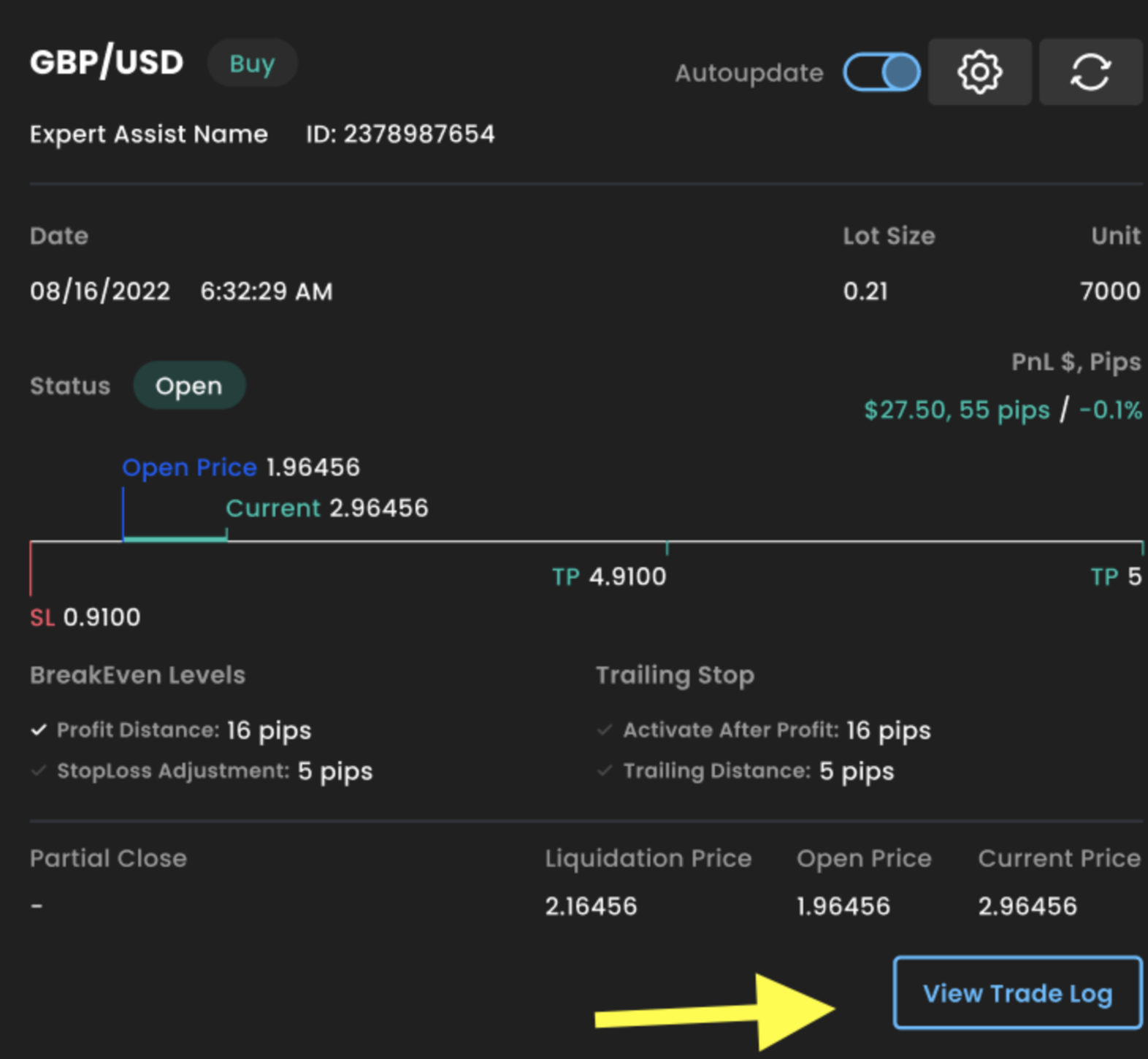Screen dimensions: 1148x1059
Task: Toggle the StopLoss Adjustment checkmark
Action: 39,771
